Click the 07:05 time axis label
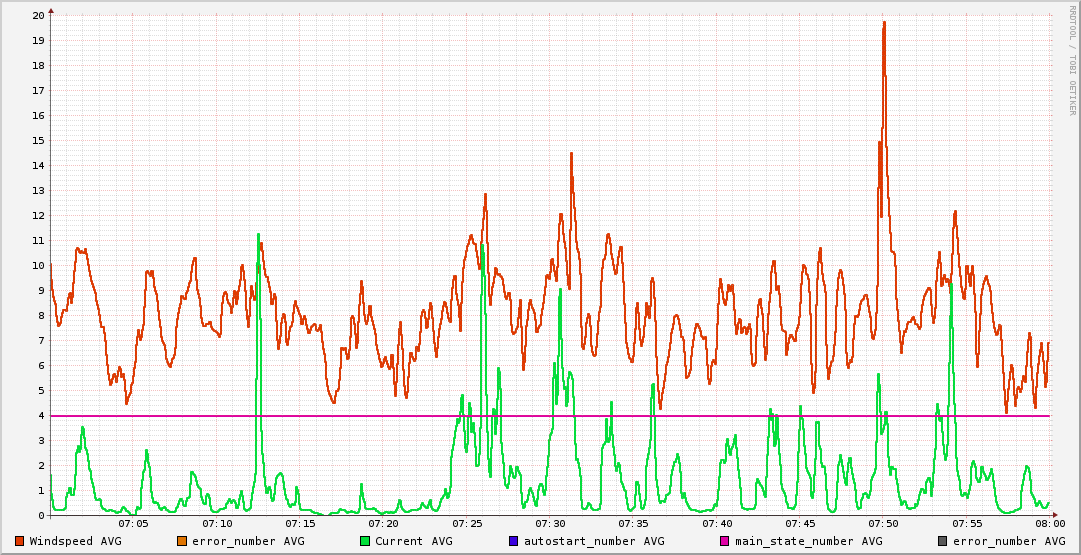Image resolution: width=1081 pixels, height=555 pixels. tap(134, 524)
